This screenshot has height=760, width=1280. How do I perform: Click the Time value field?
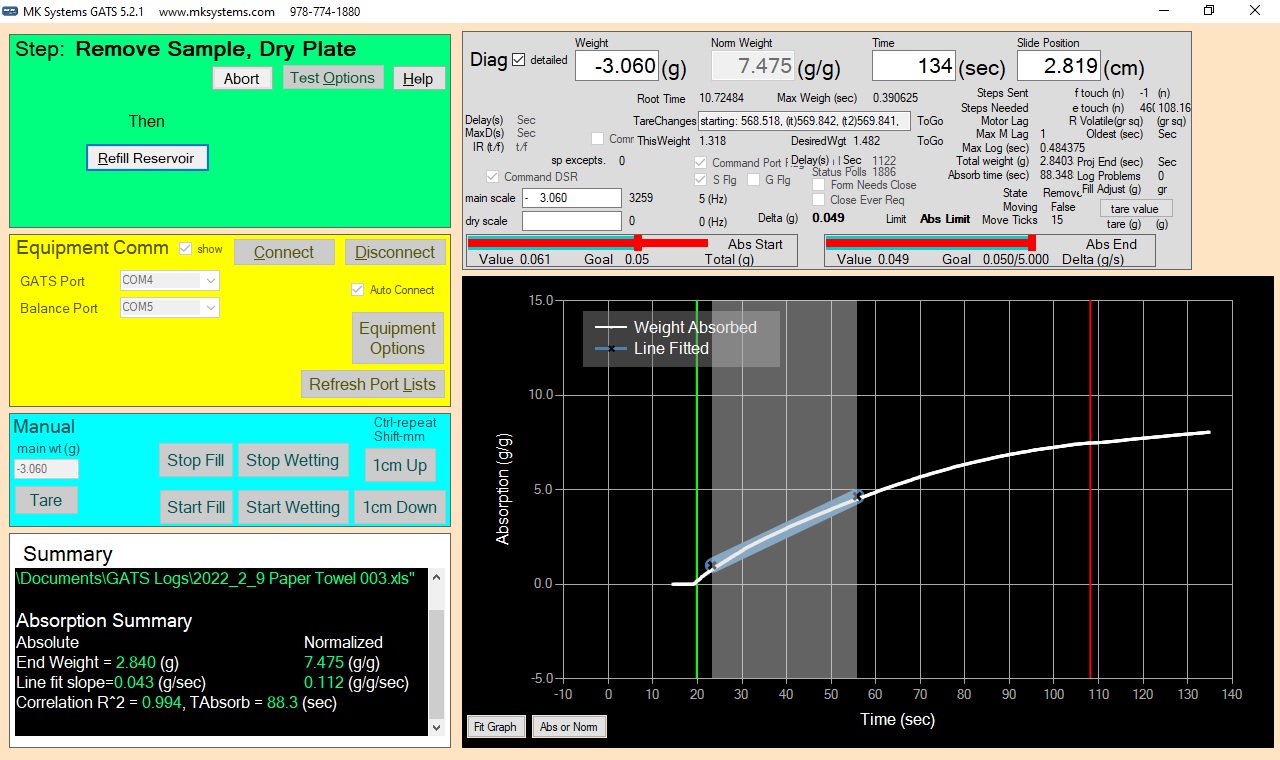(x=914, y=66)
